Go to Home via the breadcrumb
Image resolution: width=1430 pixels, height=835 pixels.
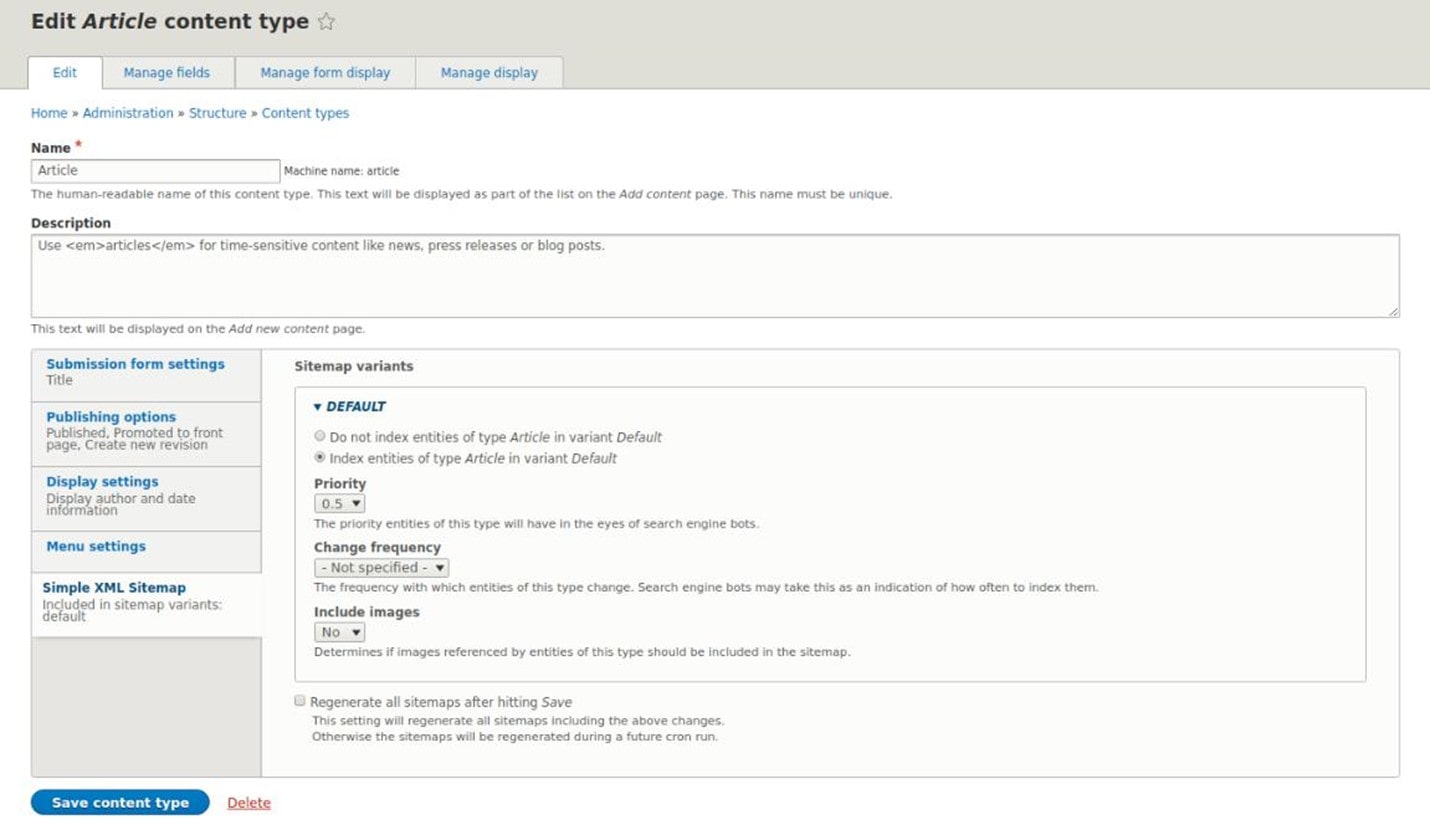[x=48, y=113]
